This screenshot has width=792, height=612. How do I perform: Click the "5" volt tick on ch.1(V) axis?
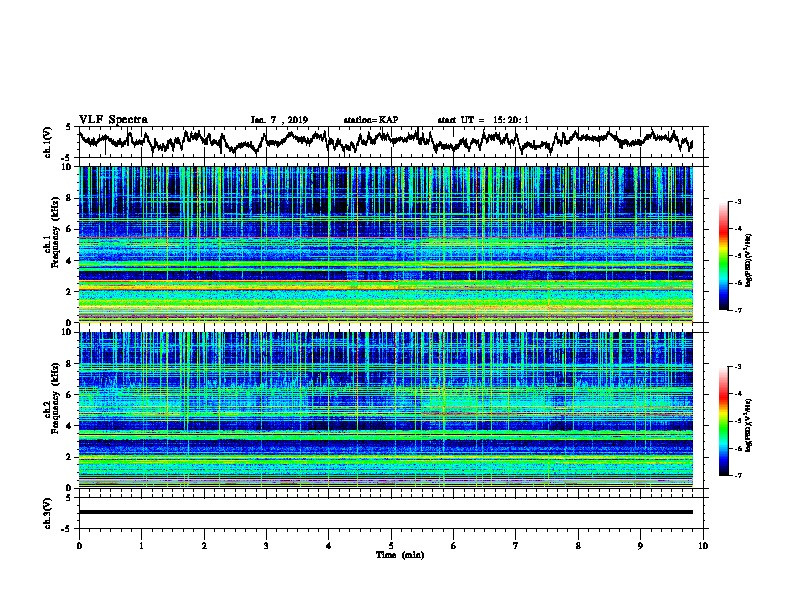(x=69, y=127)
